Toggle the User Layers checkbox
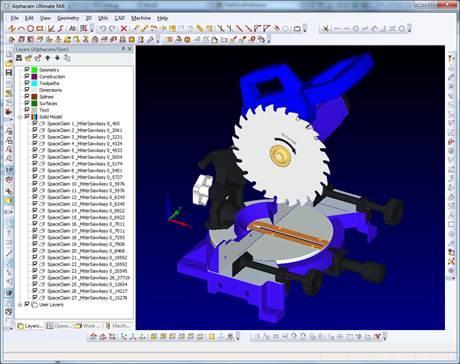460x364 pixels. pyautogui.click(x=27, y=304)
